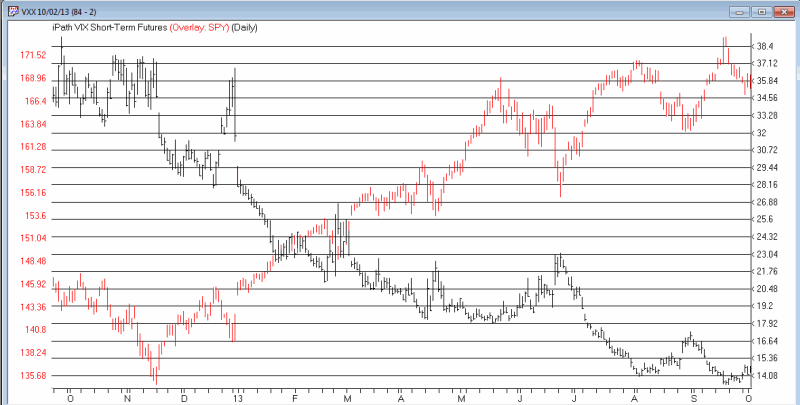This screenshot has width=800, height=405.
Task: Click the 13 year marker on time axis
Action: 237,398
